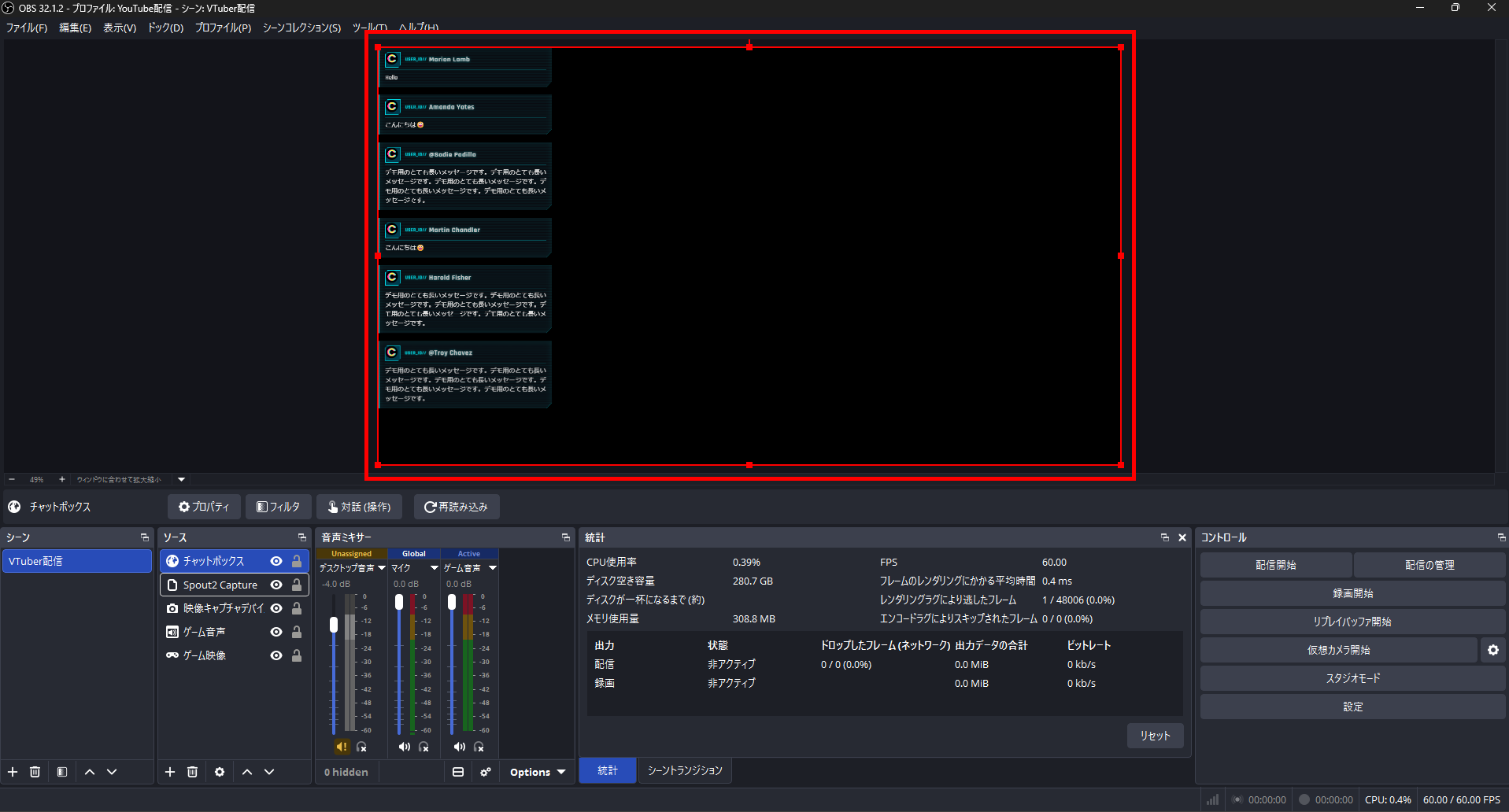Add a new scene with plus icon

[13, 772]
